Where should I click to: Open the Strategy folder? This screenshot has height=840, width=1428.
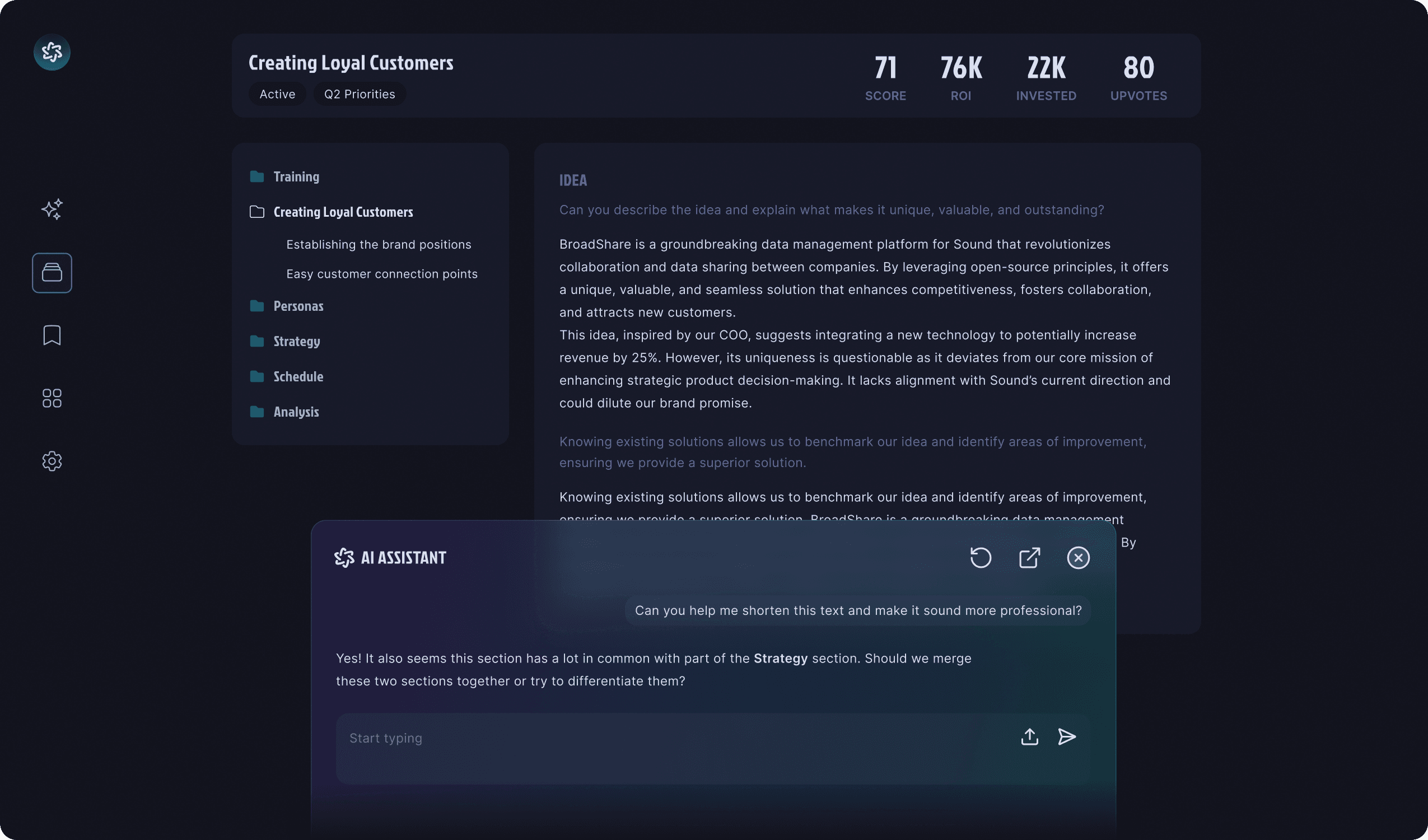pos(296,341)
